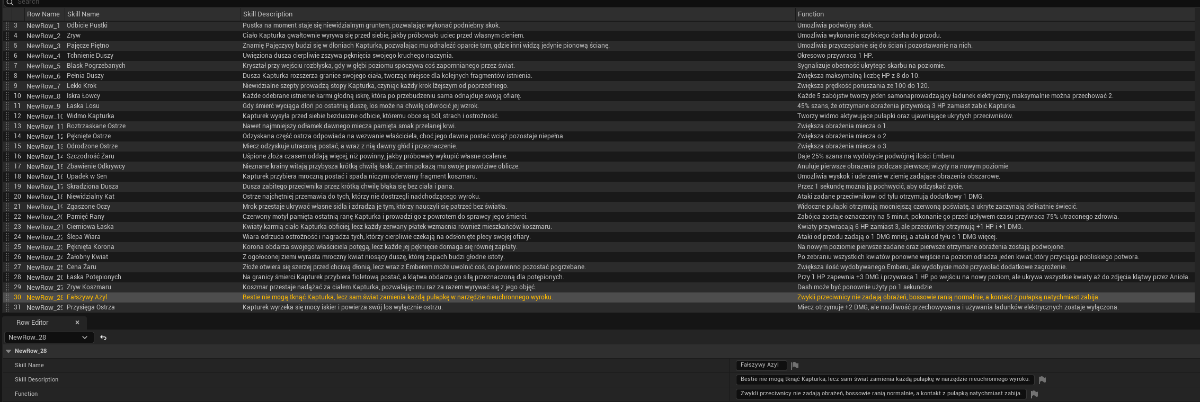Select the row with skill 'Zryw'
Image resolution: width=1200 pixels, height=402 pixels.
click(76, 35)
